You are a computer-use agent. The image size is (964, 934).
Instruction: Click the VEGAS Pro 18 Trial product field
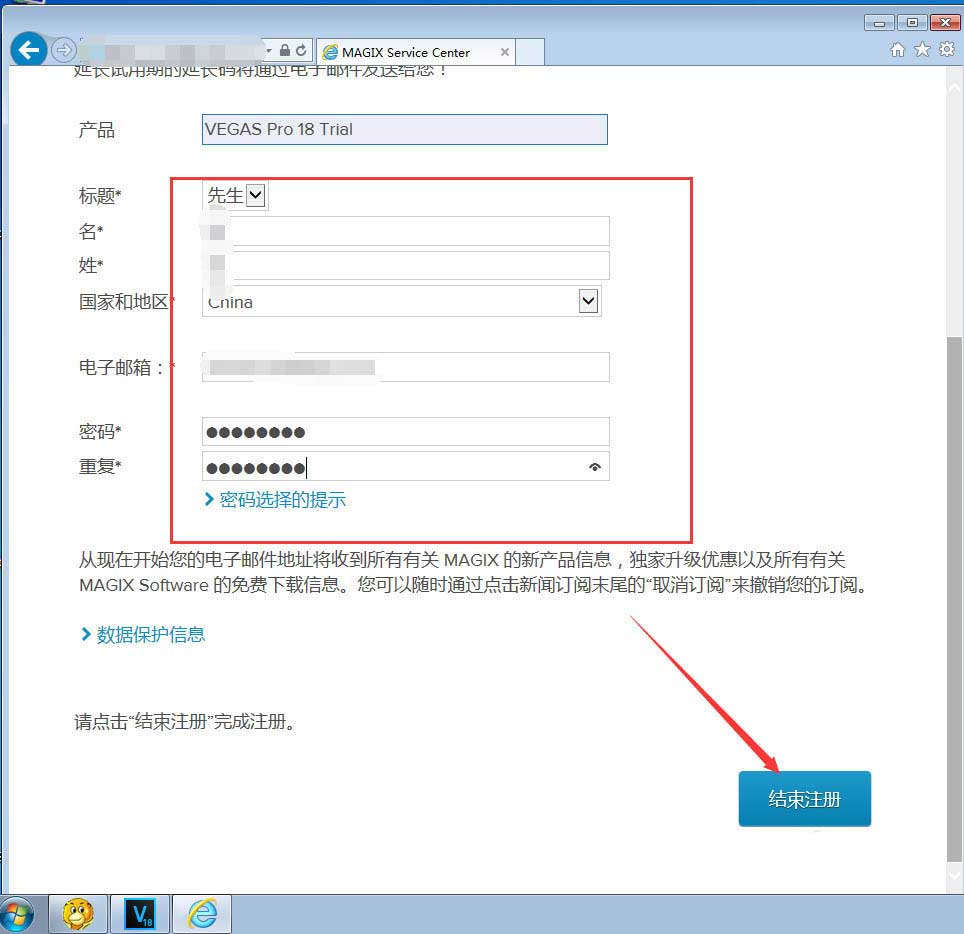pos(405,129)
